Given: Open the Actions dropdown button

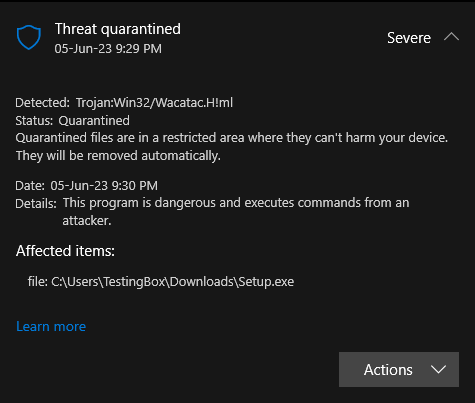Looking at the screenshot, I should click(399, 369).
